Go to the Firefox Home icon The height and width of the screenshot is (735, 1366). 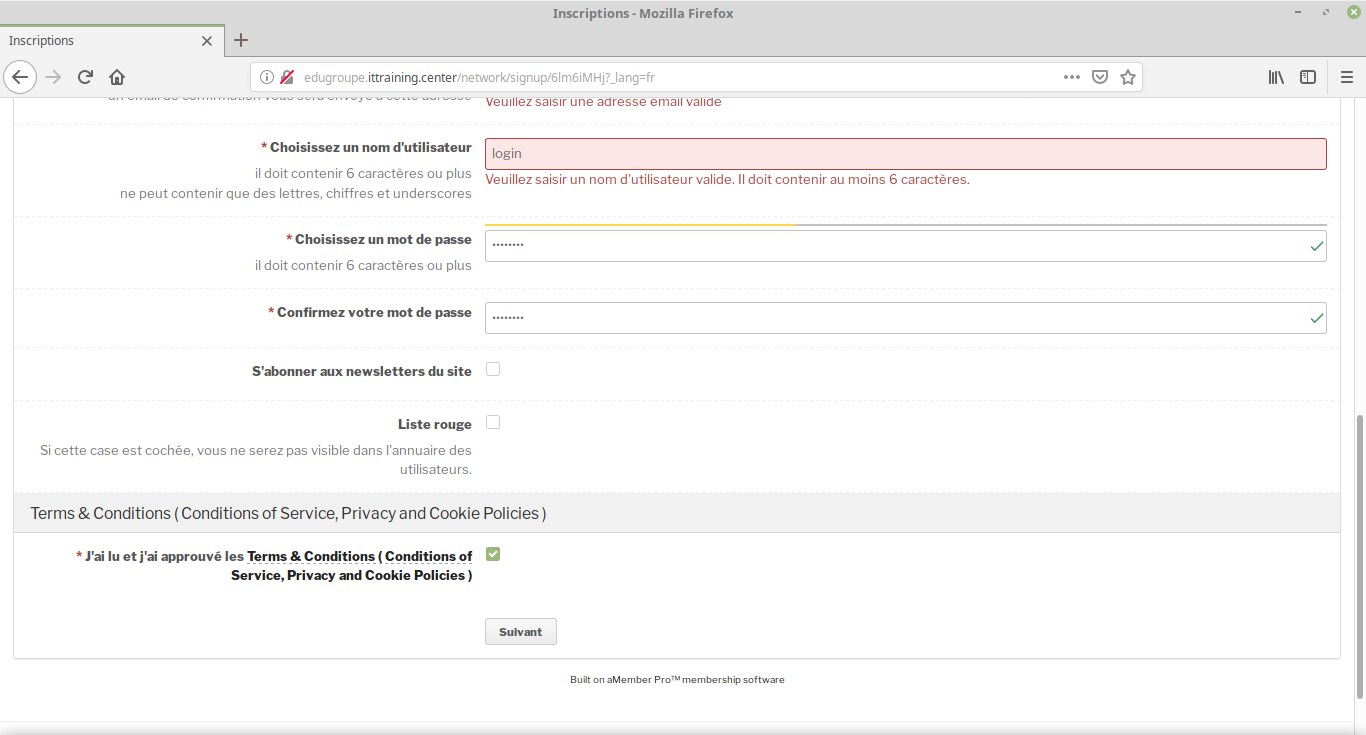click(117, 77)
